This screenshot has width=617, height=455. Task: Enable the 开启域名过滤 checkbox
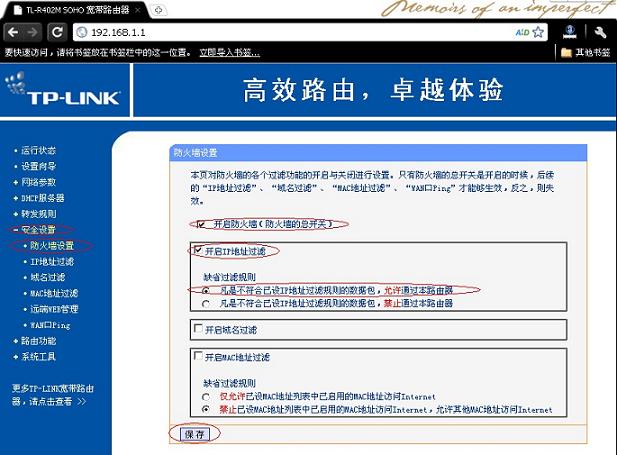[x=198, y=328]
